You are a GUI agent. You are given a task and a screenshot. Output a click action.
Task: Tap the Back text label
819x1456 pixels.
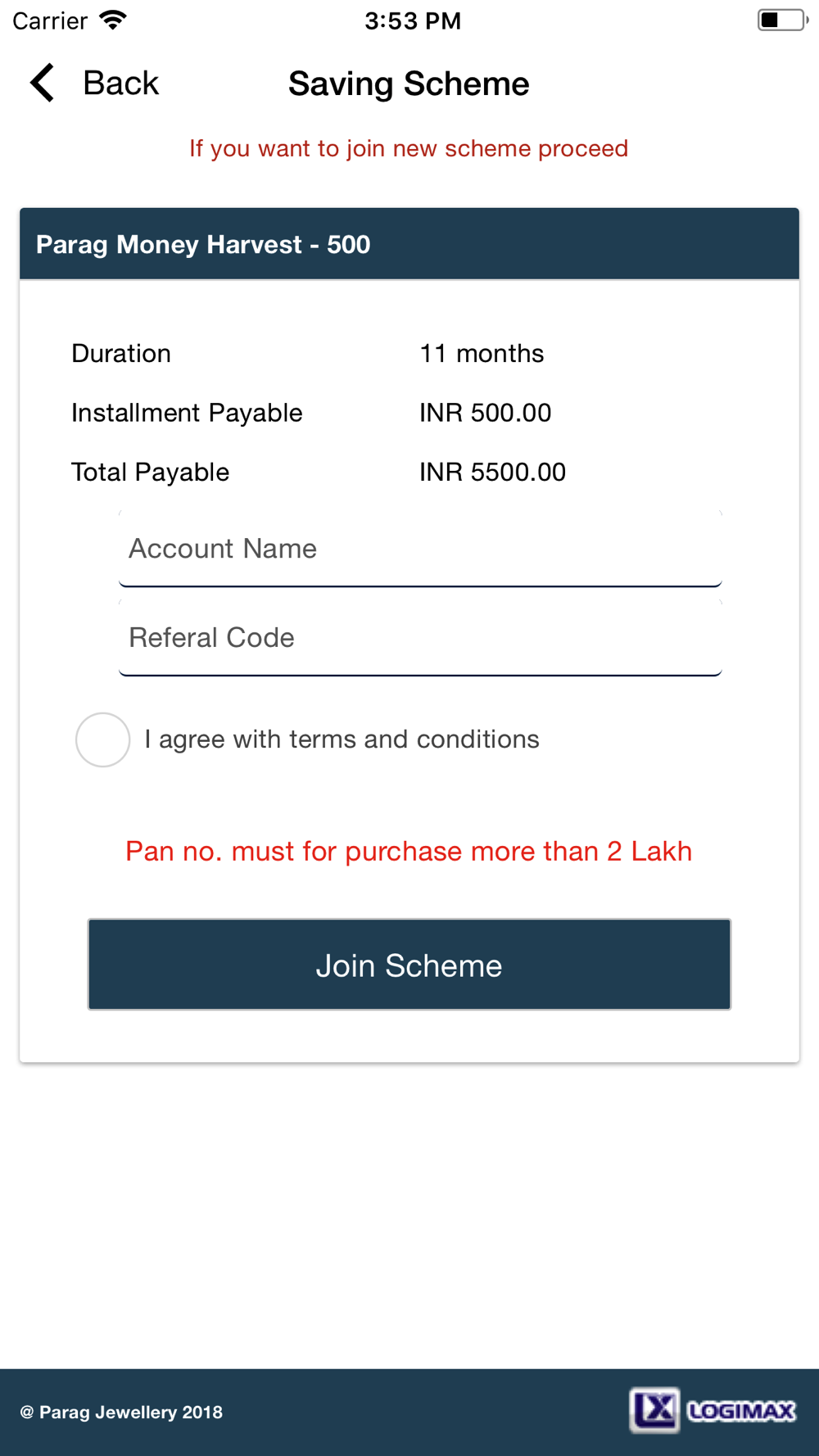click(120, 83)
